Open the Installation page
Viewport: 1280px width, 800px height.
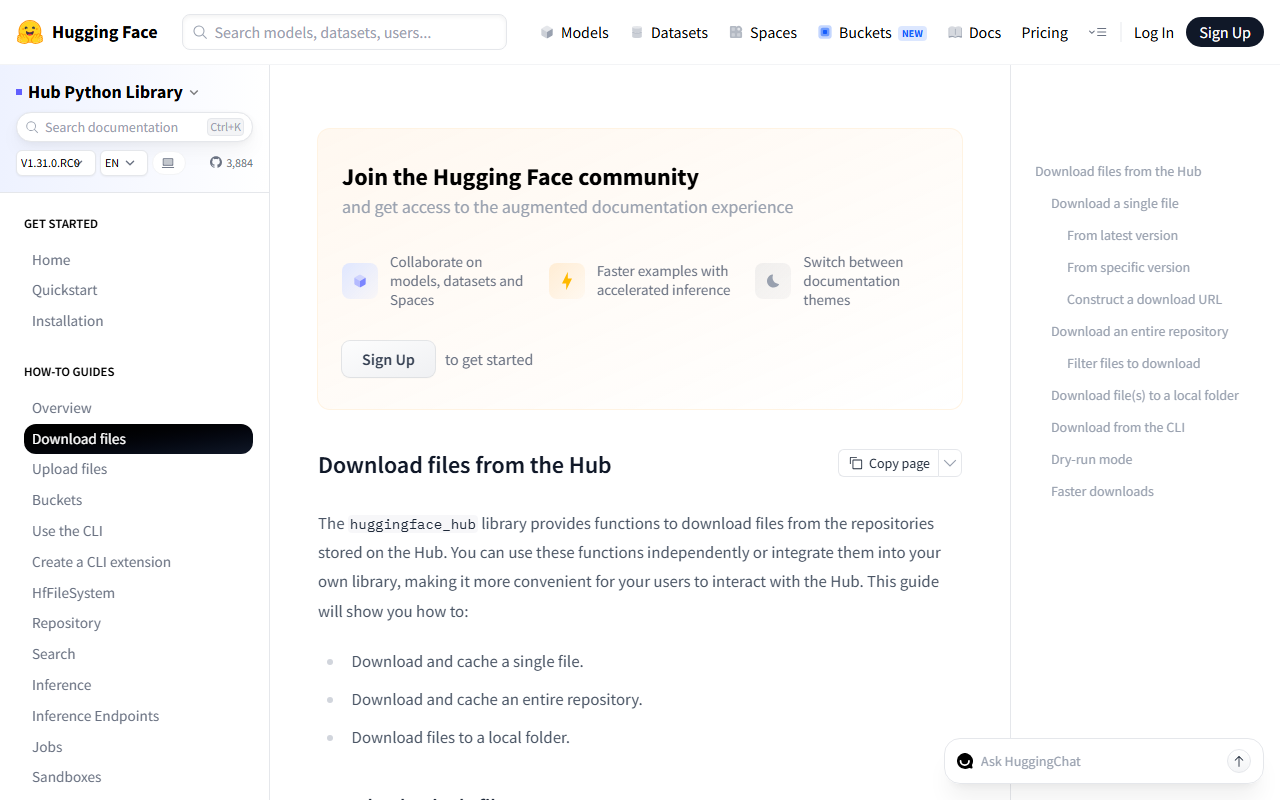68,321
